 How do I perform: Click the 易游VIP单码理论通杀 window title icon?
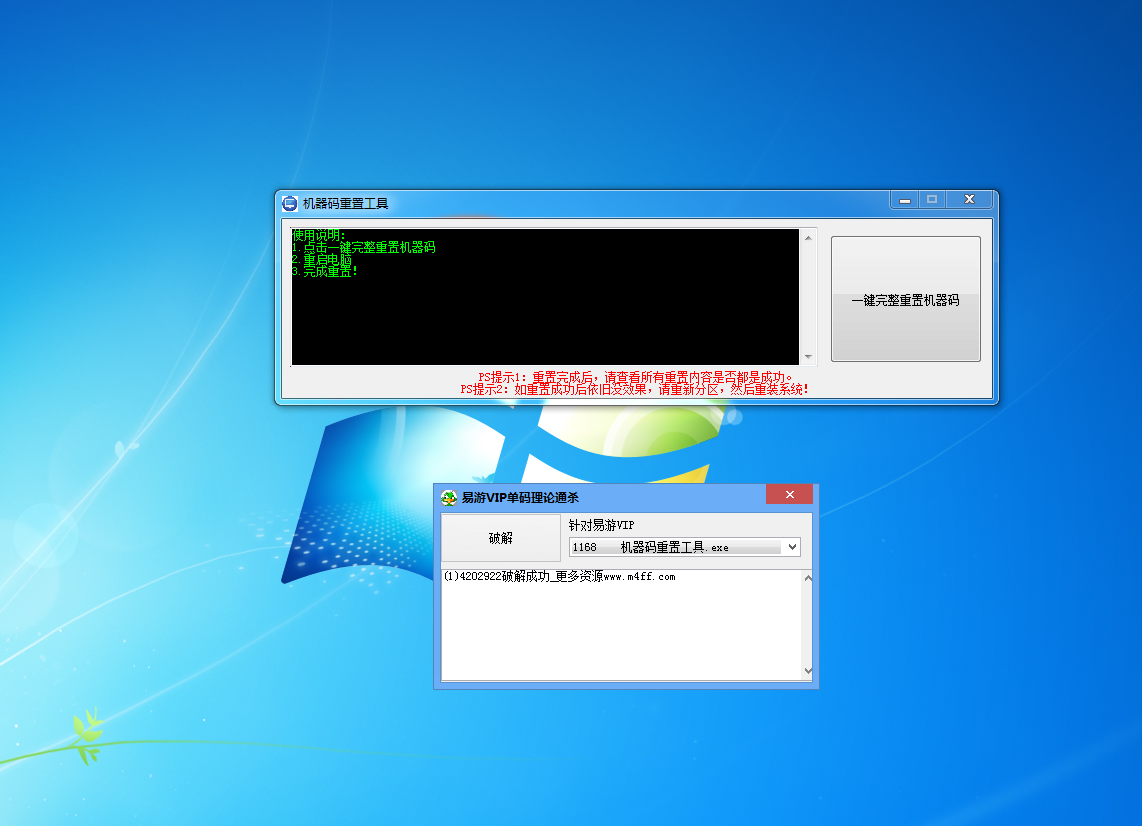pyautogui.click(x=449, y=497)
